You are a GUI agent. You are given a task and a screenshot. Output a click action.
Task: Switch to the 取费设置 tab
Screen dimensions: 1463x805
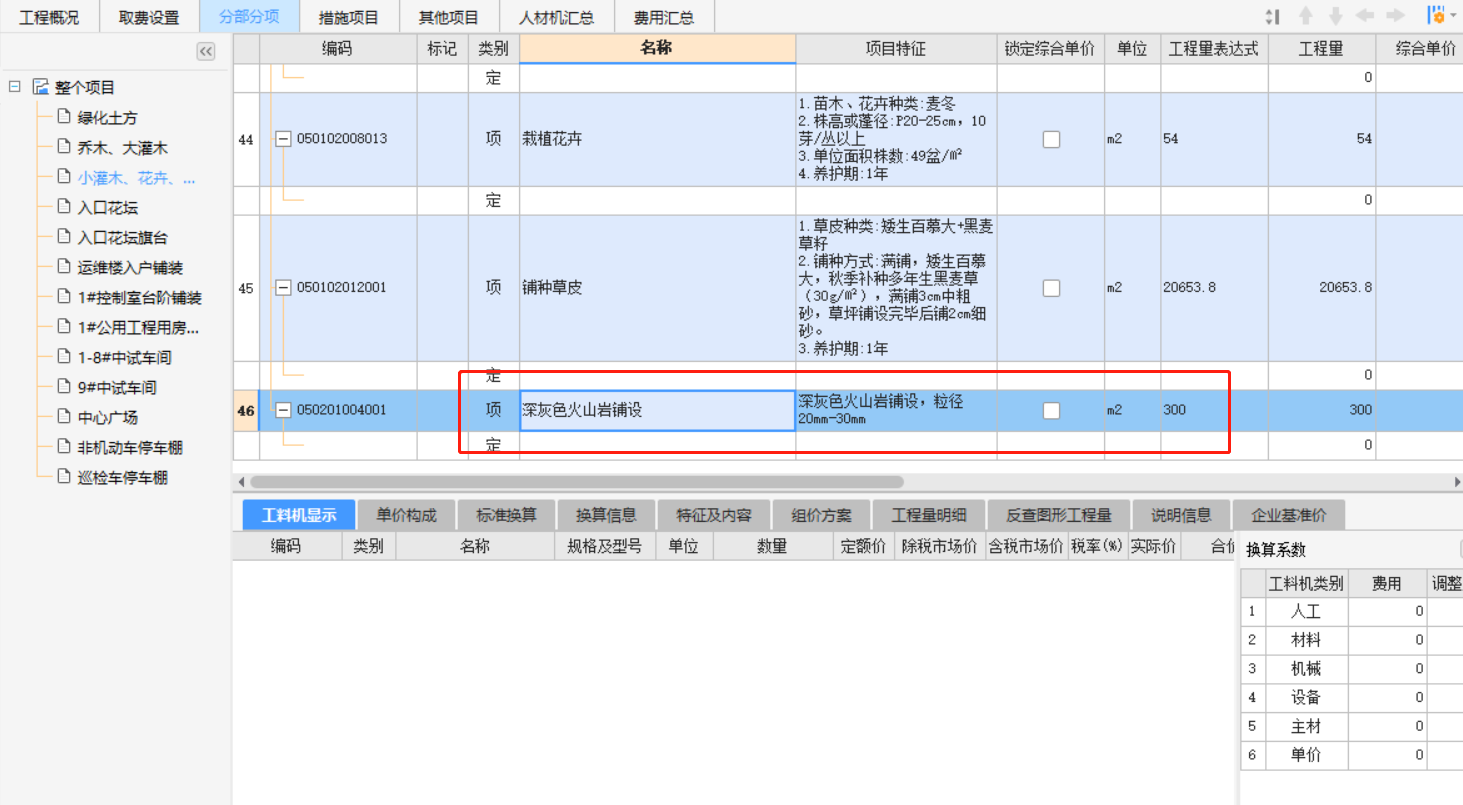click(149, 17)
